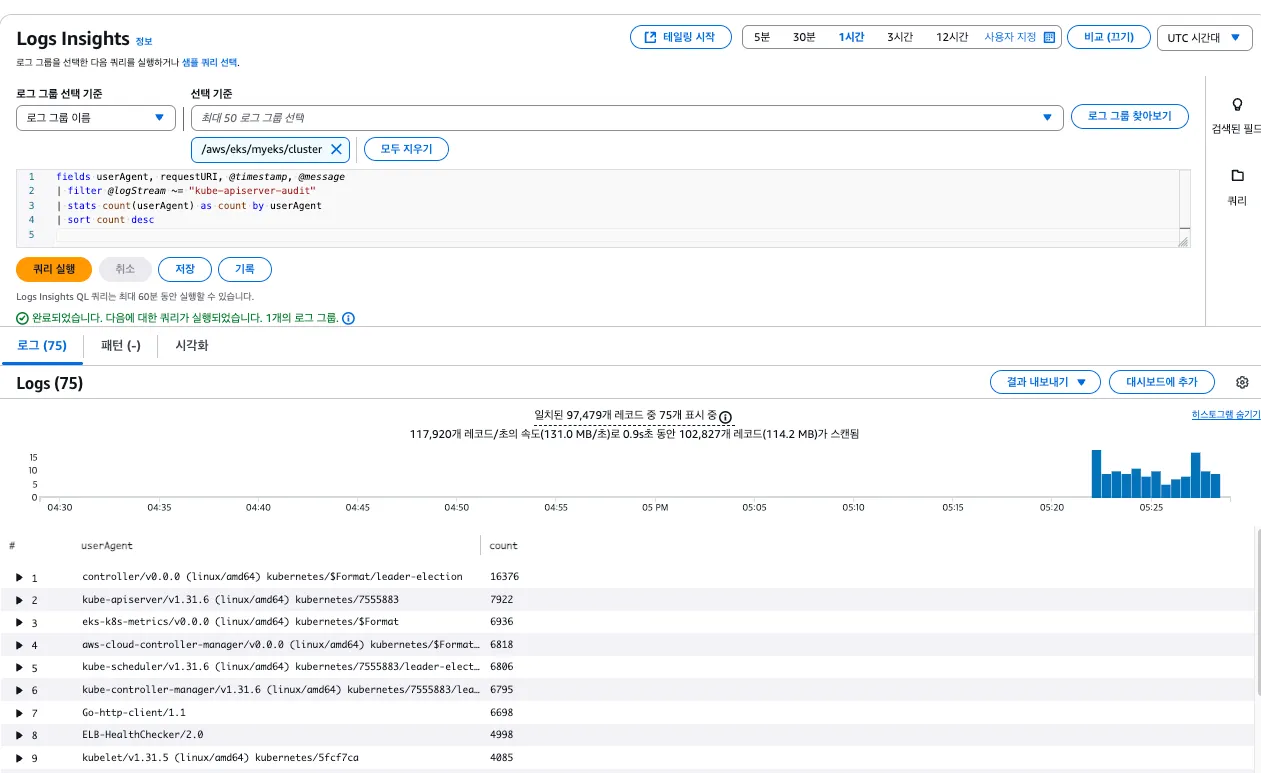
Task: Expand row 5 kube-scheduler entry
Action: [19, 668]
